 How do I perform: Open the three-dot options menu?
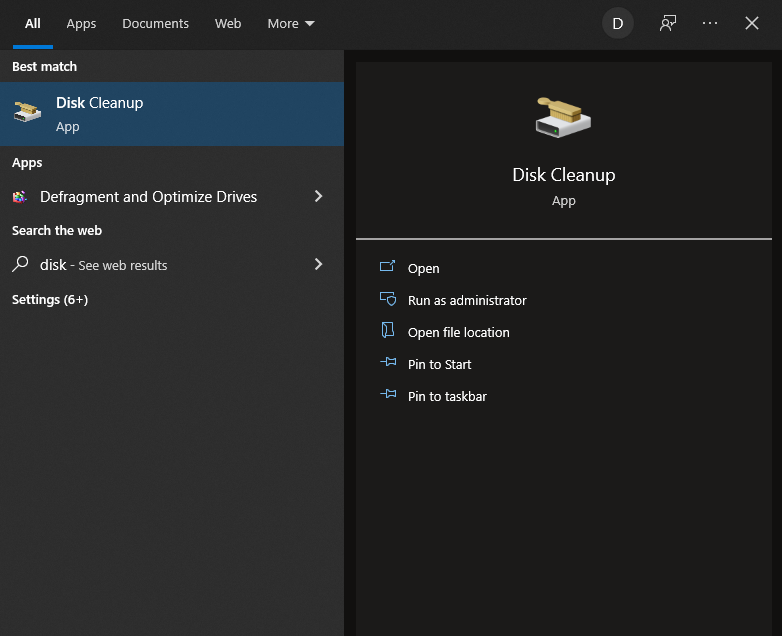click(710, 23)
